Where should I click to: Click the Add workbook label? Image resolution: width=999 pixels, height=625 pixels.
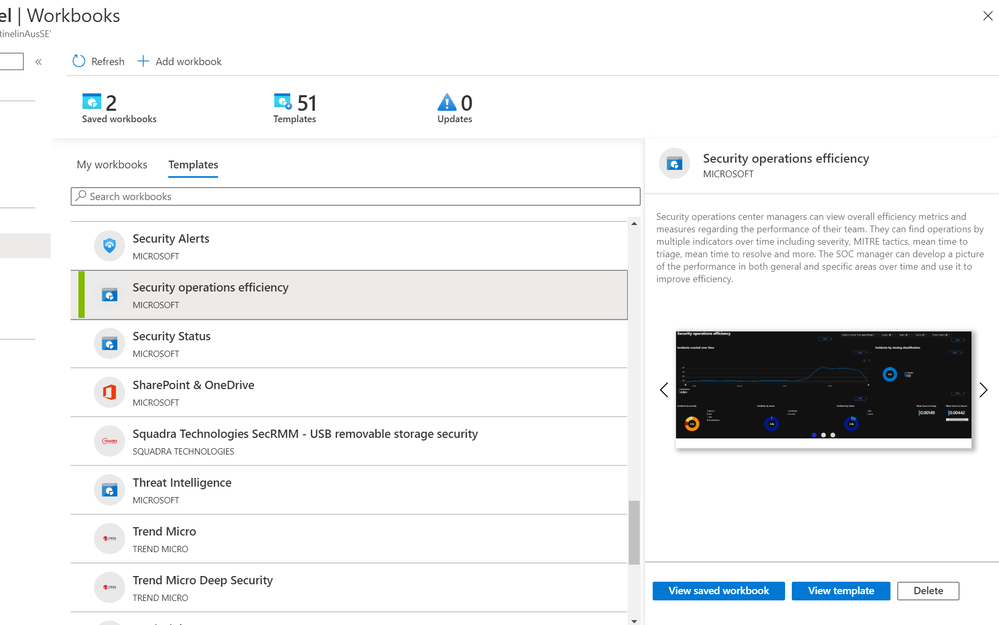[x=189, y=61]
